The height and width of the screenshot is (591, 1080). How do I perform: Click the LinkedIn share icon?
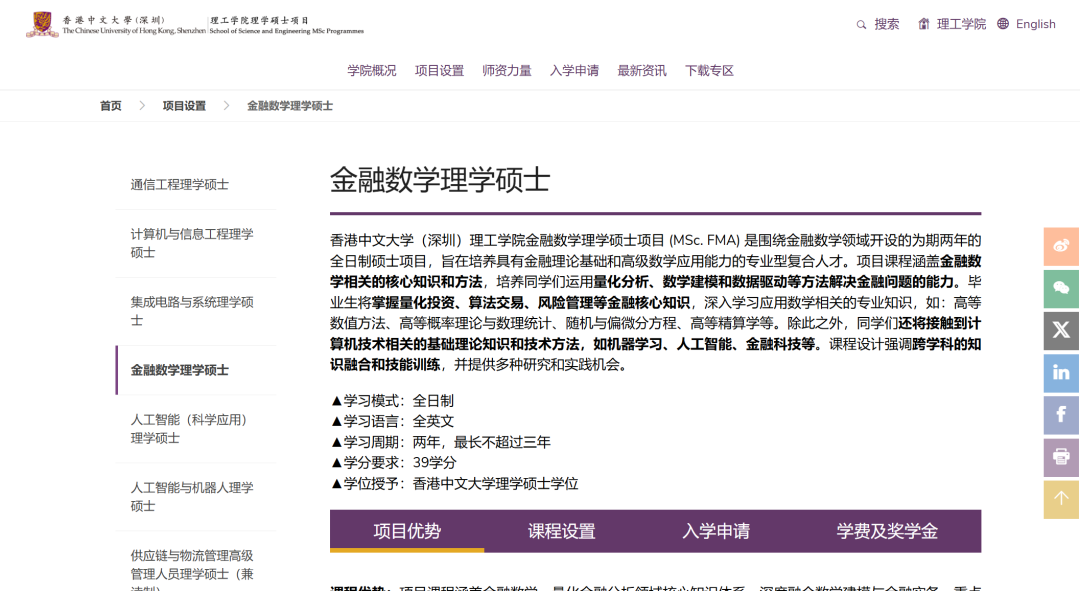(1061, 373)
